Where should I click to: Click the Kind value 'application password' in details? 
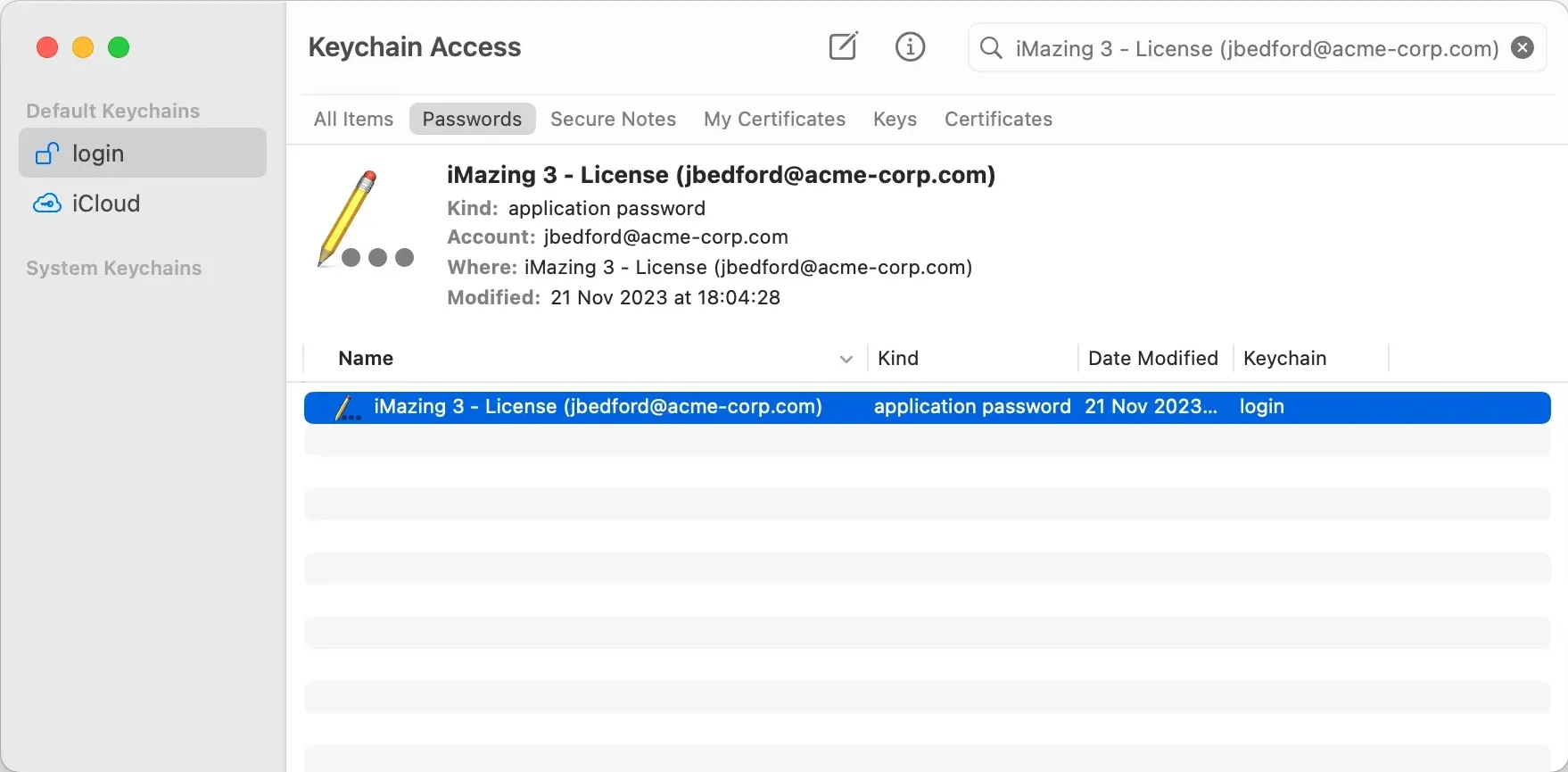607,209
